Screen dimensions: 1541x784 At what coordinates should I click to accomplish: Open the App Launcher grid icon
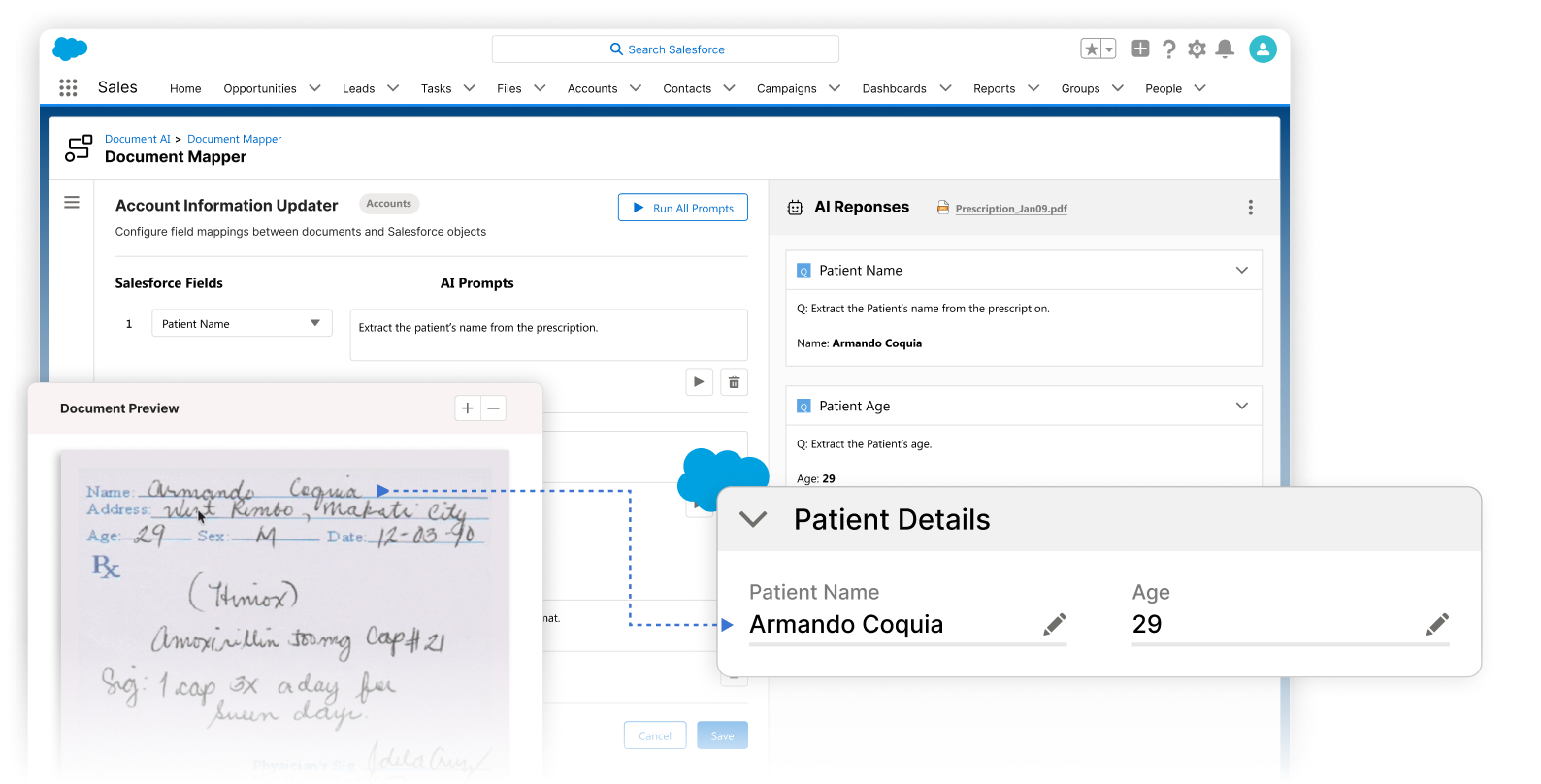68,87
